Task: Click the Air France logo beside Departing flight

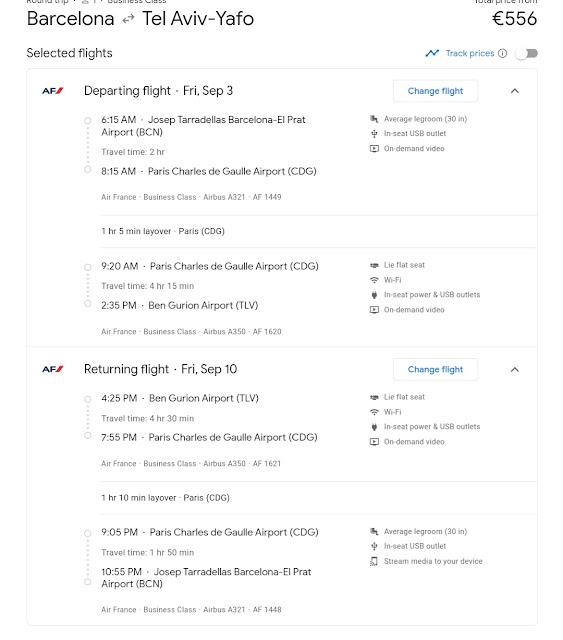Action: [x=53, y=91]
